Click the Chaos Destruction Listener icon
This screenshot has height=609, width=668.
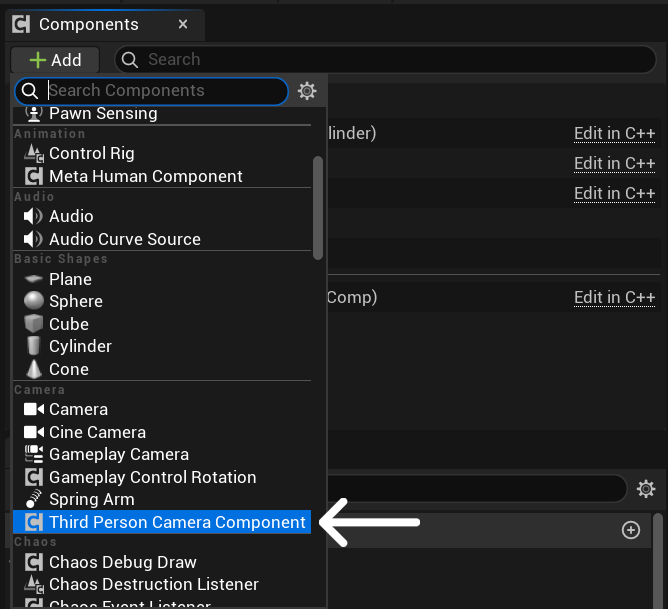coord(34,584)
